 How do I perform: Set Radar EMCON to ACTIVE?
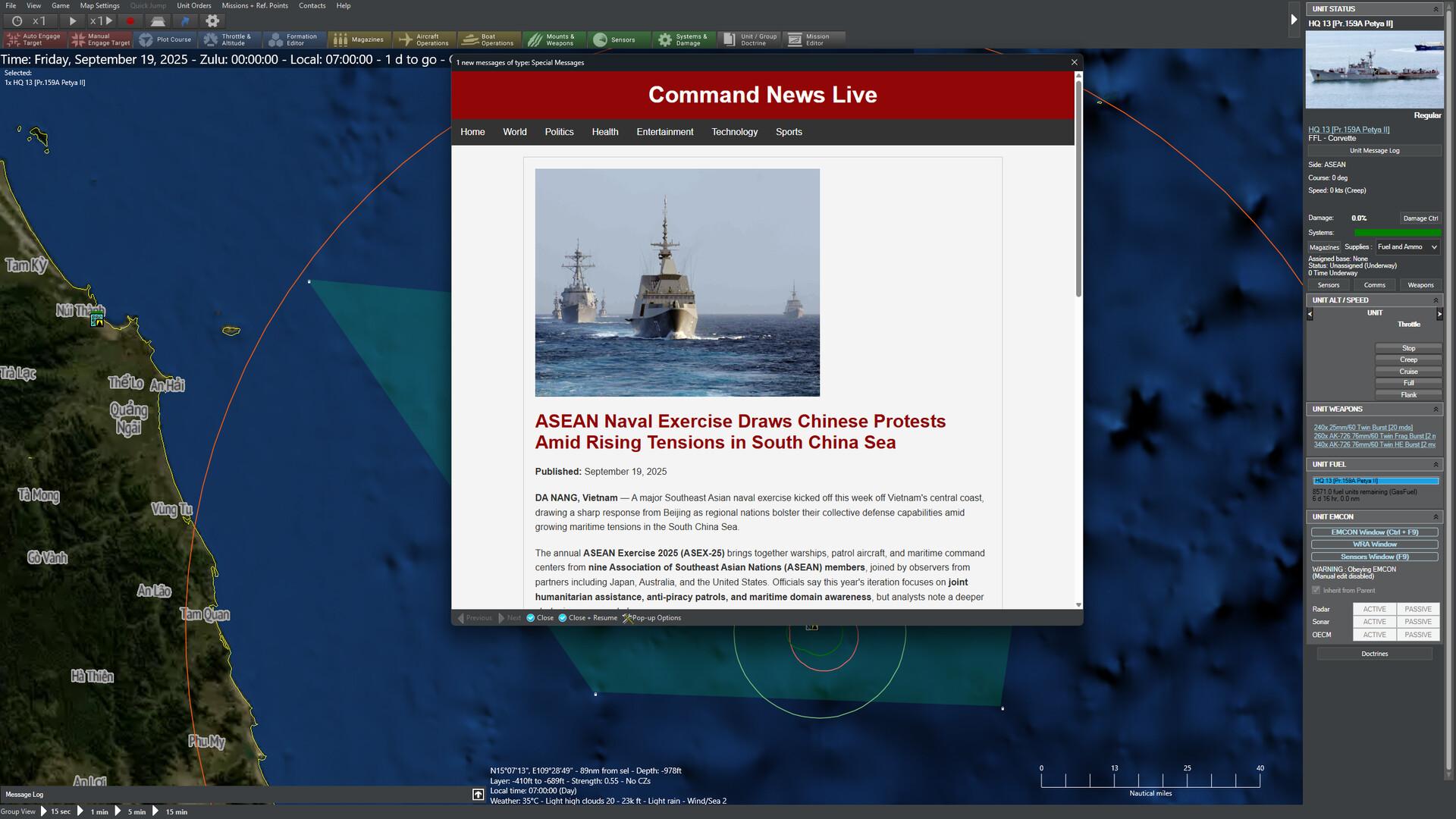pos(1374,609)
